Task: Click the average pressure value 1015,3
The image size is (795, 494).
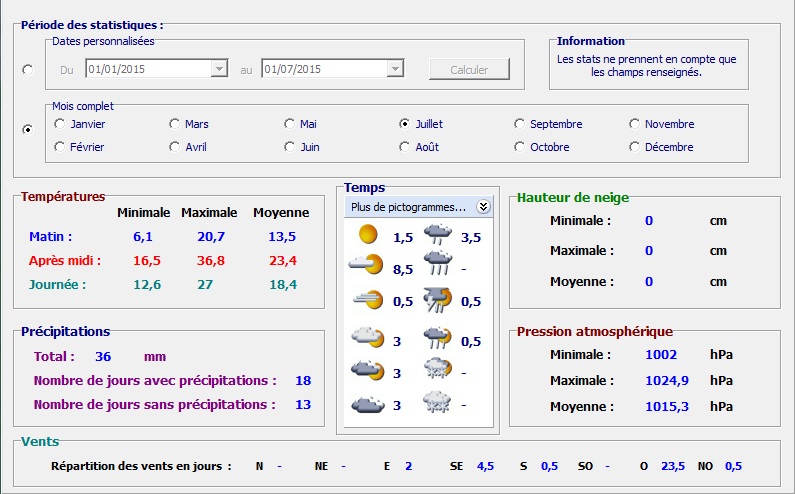Action: [667, 406]
